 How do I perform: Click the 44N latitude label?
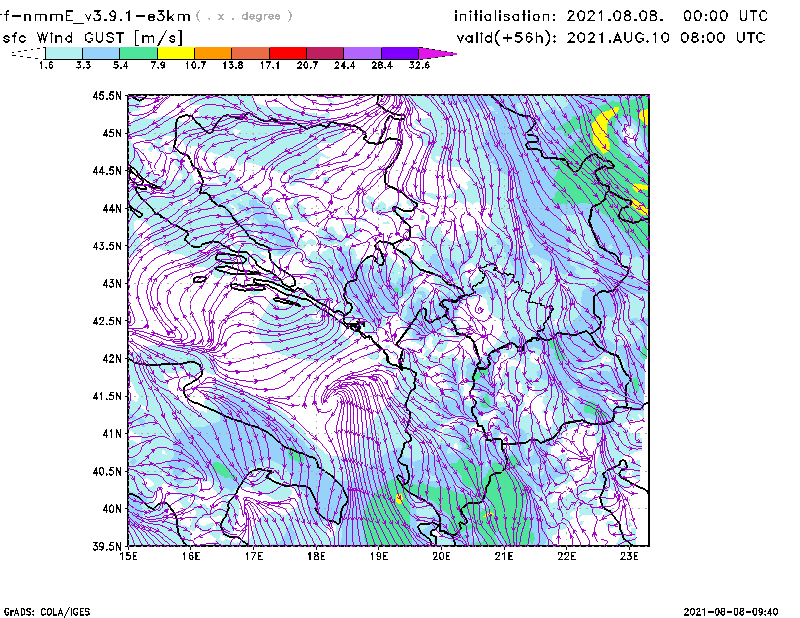point(112,208)
